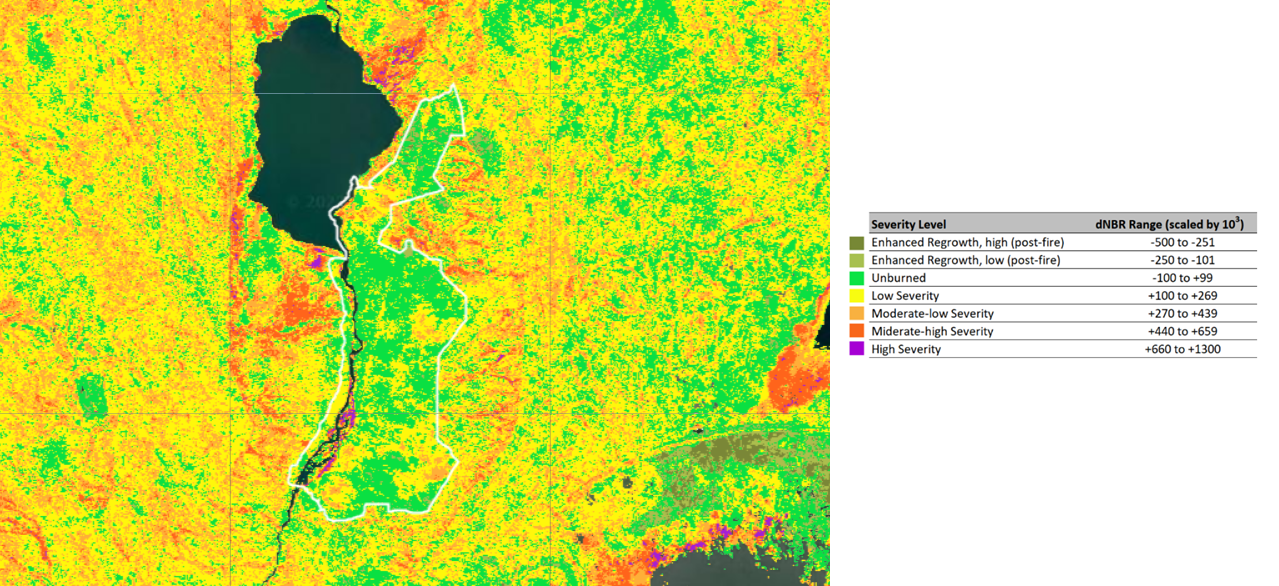Viewport: 1279px width, 586px height.
Task: Select the +660 to +1300 range value
Action: click(x=1182, y=349)
